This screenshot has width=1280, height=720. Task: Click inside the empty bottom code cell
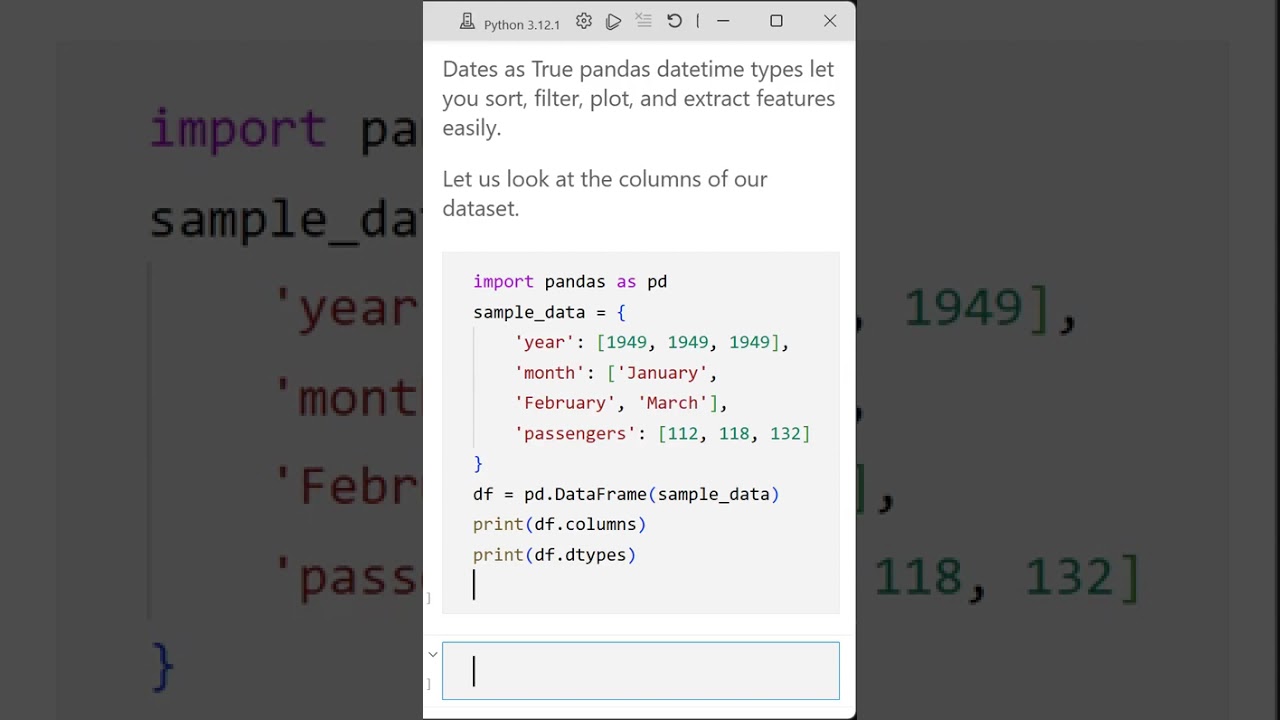click(x=641, y=671)
